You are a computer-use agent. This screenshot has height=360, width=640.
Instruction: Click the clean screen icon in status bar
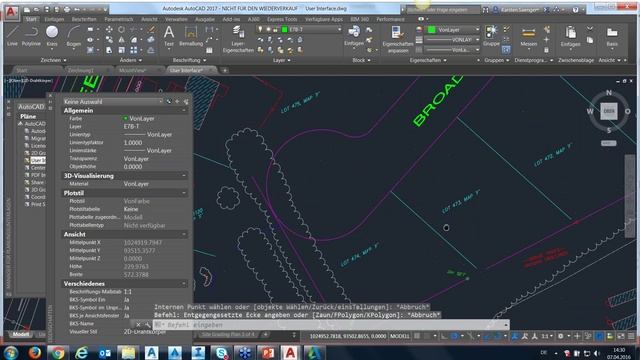click(621, 336)
